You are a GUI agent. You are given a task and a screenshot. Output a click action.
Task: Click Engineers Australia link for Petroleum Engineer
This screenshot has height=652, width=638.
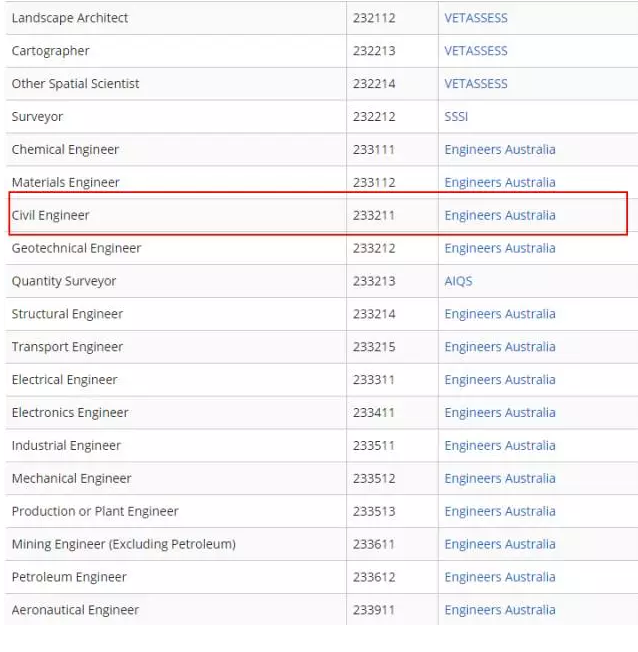(x=499, y=578)
